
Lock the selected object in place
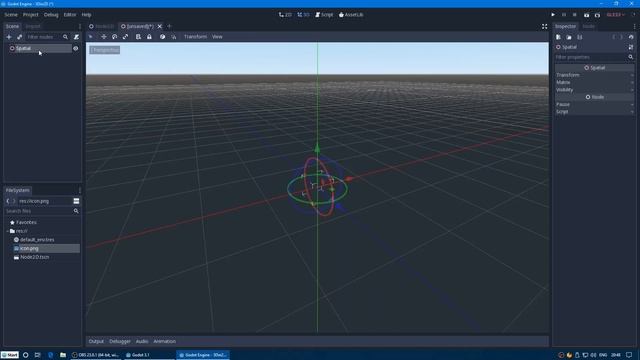149,37
